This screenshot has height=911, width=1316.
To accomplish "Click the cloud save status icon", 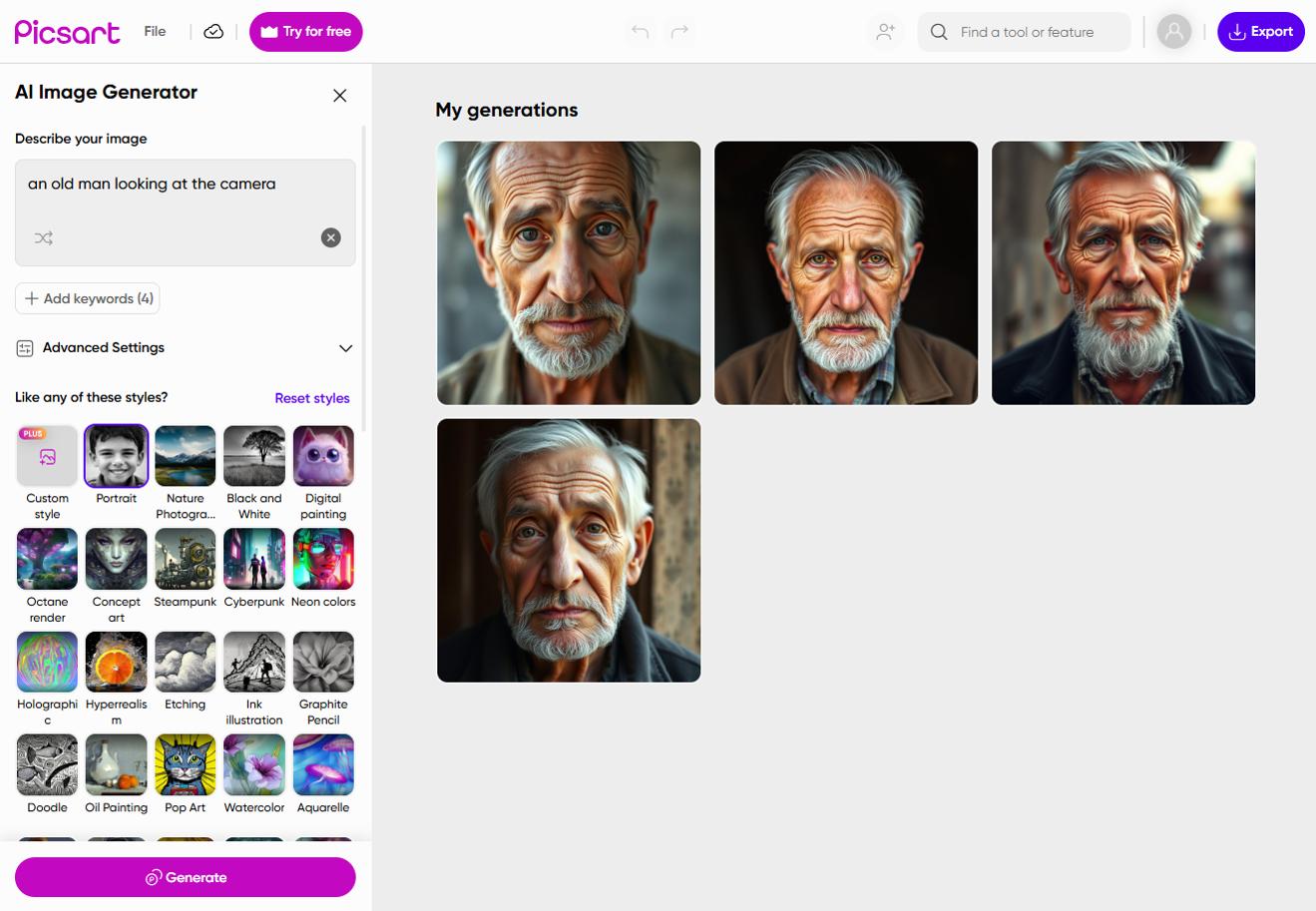I will 213,31.
